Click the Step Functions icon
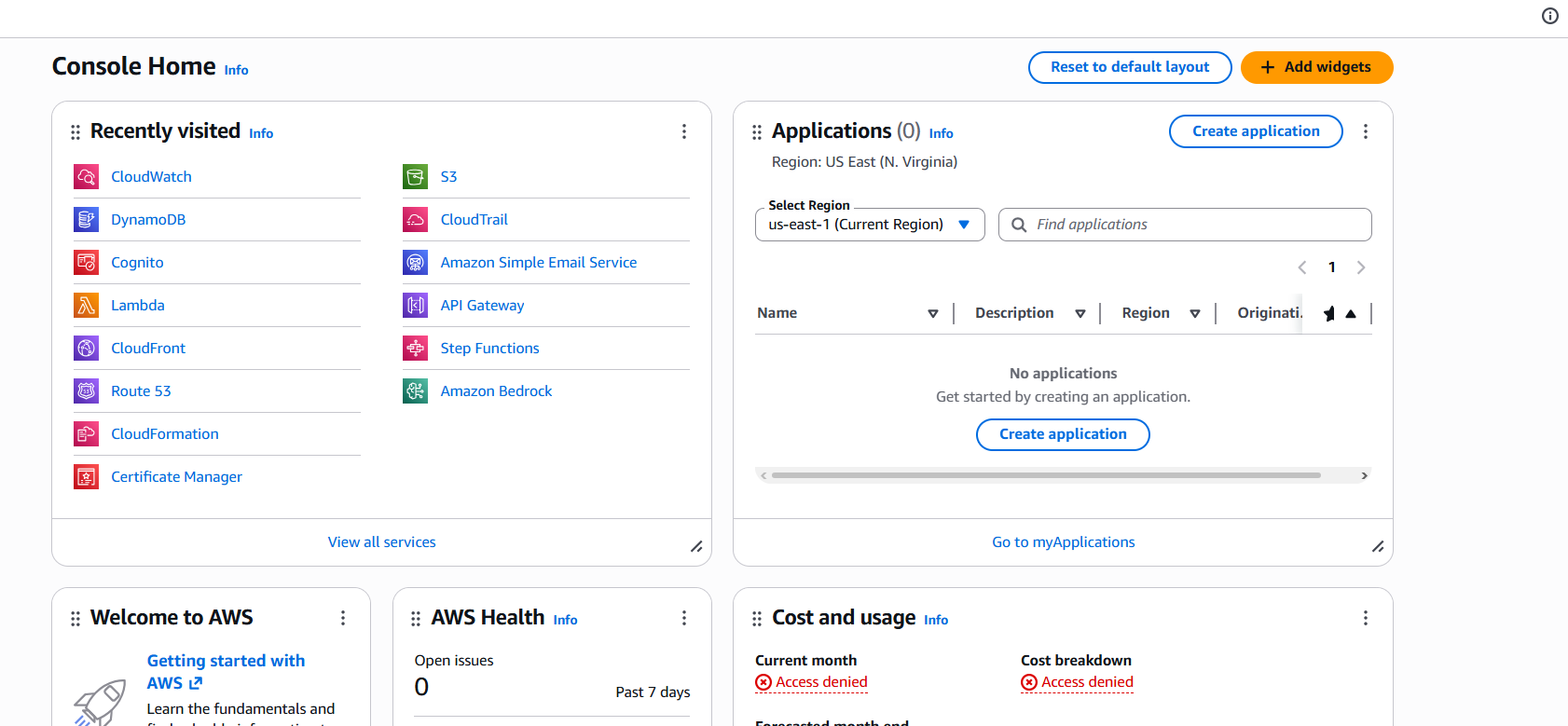Screen dimensions: 1568x726 pos(415,348)
